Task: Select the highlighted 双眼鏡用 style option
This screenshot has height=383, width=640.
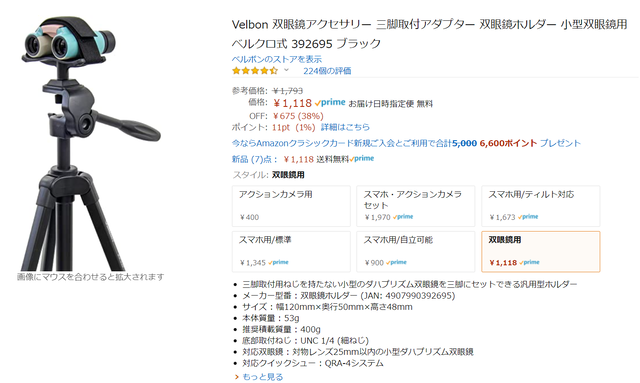Action: click(540, 252)
